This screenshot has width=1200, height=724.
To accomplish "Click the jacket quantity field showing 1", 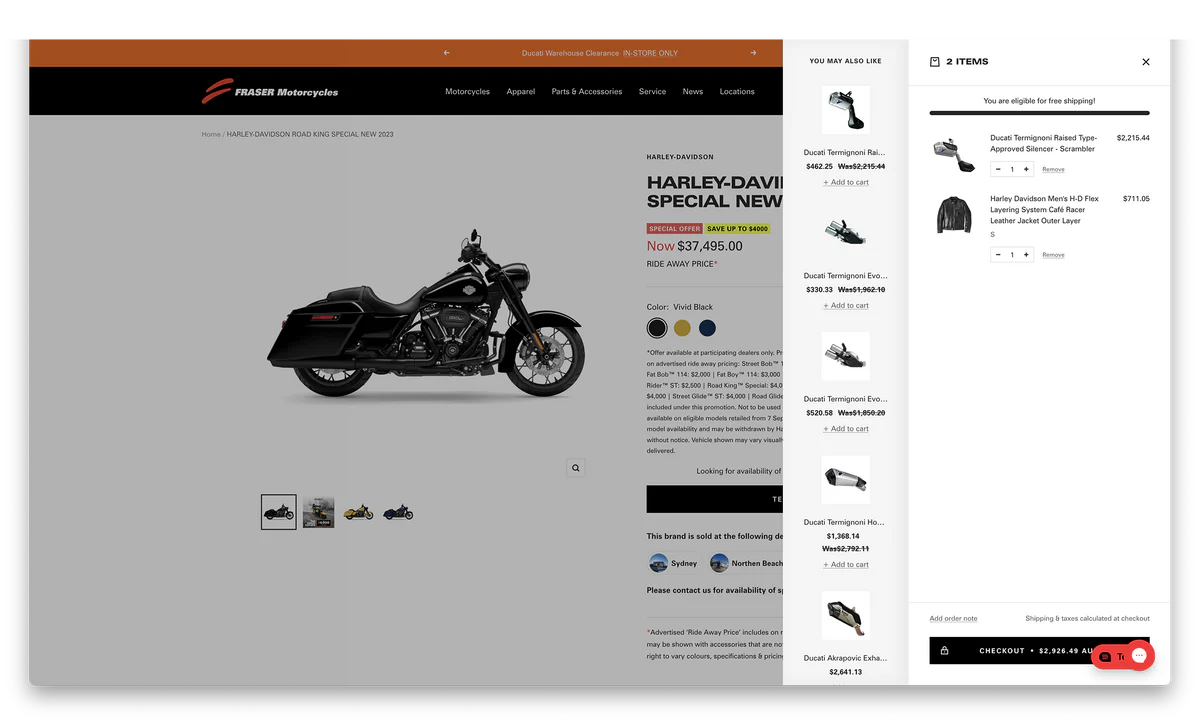I will click(x=1012, y=255).
